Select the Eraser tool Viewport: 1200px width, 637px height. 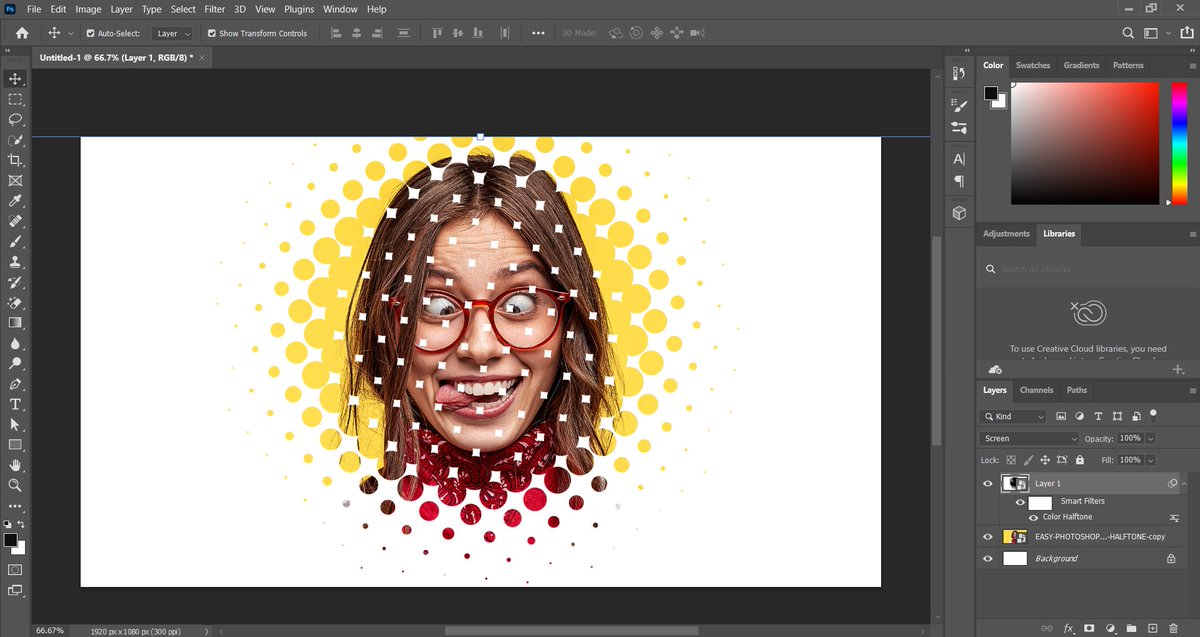coord(15,302)
